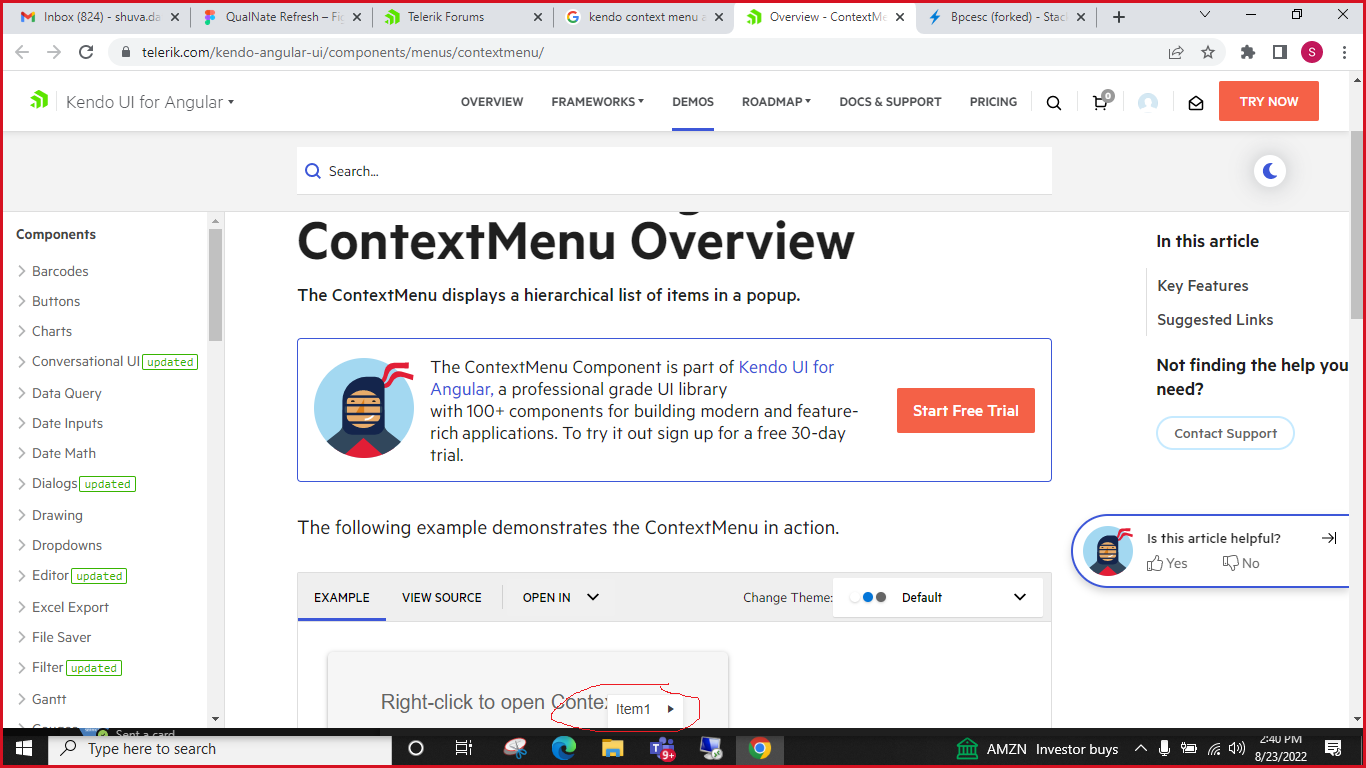Click the No thumbs-down feedback
Screen dimensions: 1366x768
click(1241, 563)
